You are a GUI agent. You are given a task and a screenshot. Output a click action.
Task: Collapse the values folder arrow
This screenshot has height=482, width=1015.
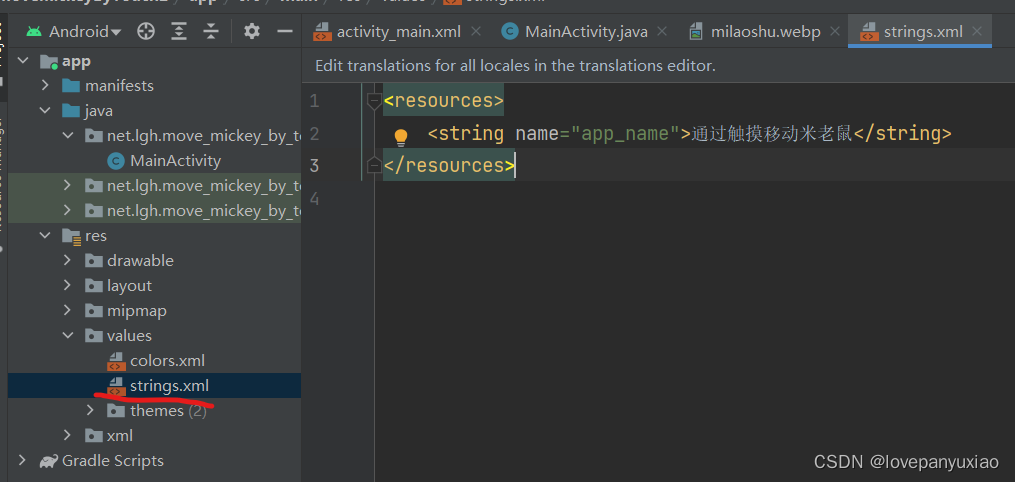click(x=67, y=335)
